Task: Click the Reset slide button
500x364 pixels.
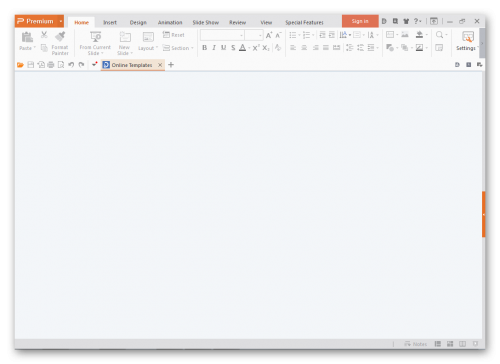Action: 173,35
